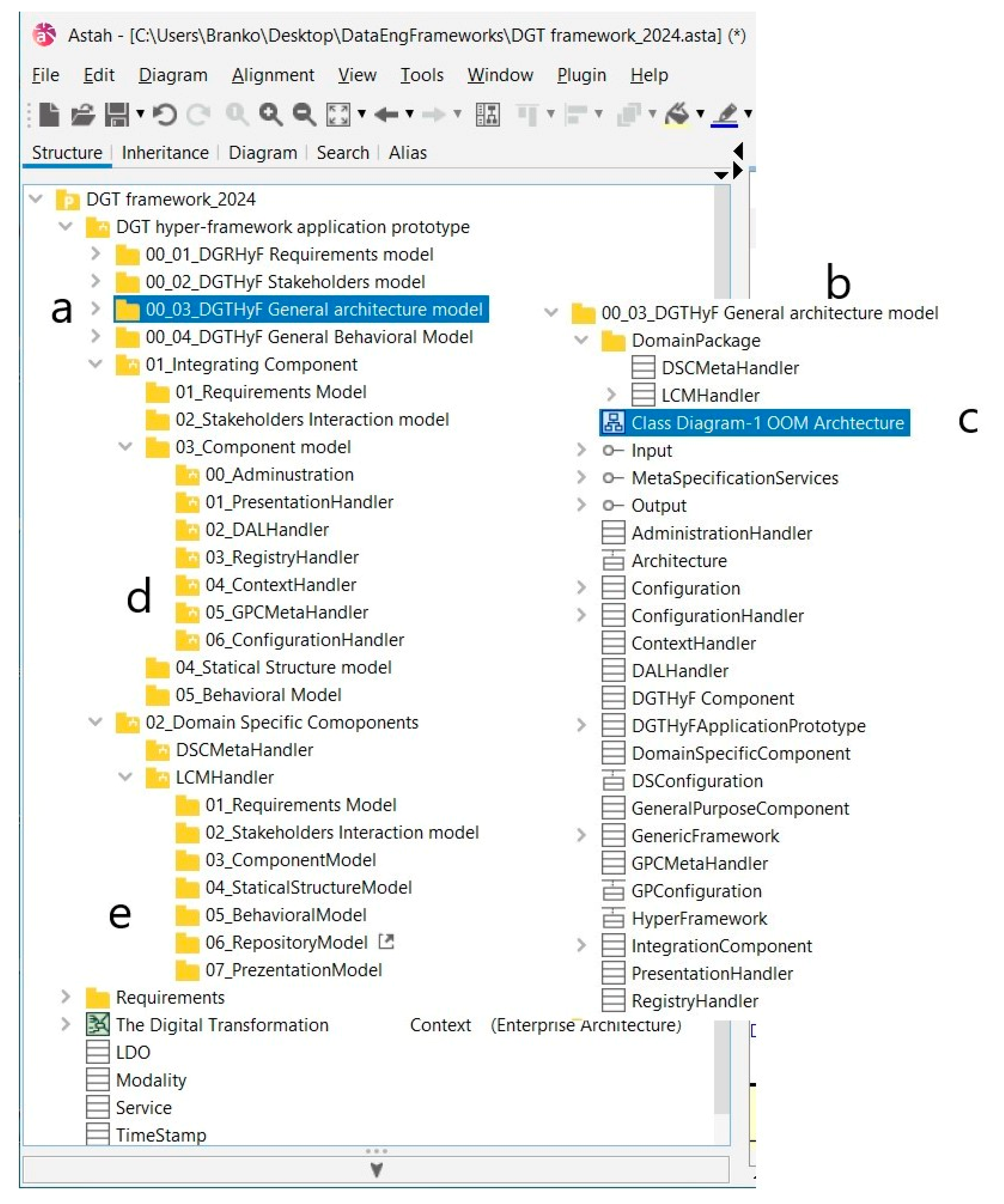The width and height of the screenshot is (1004, 1204).
Task: Switch to the Inheritance tab
Action: [165, 153]
